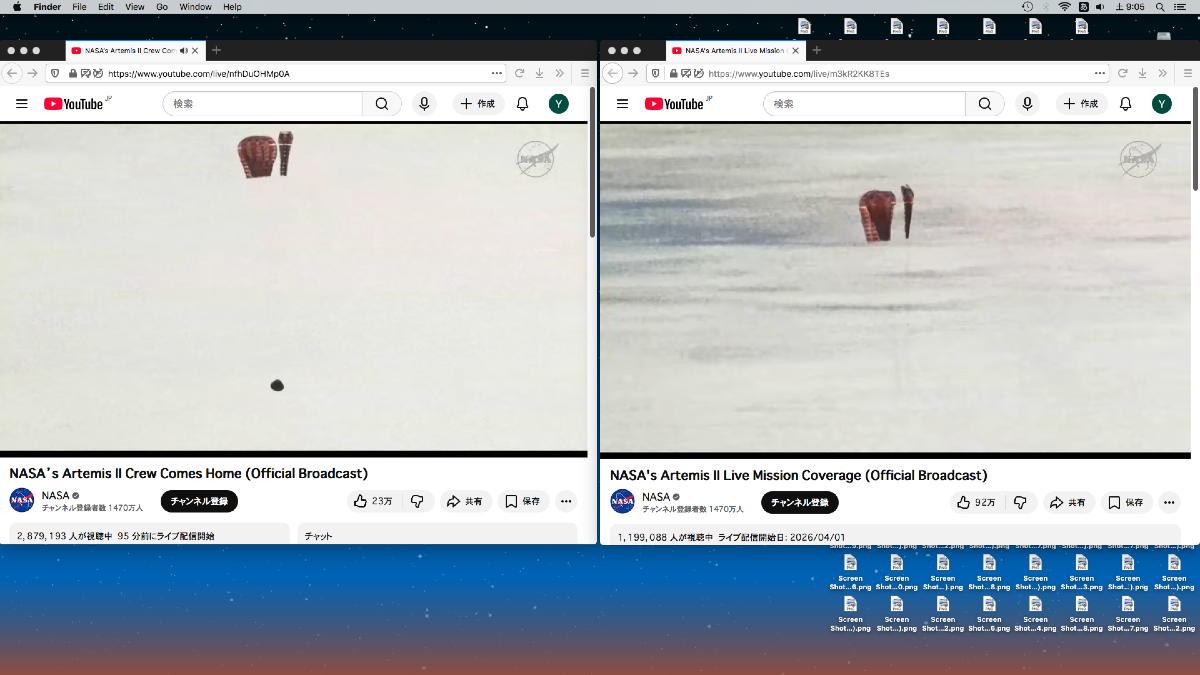
Task: Open browser hamburger menu in left window
Action: tap(585, 73)
